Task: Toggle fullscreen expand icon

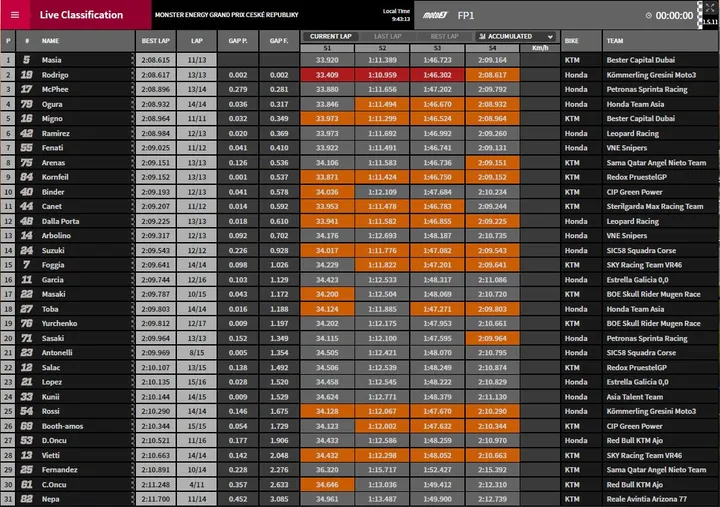Action: pyautogui.click(x=709, y=7)
